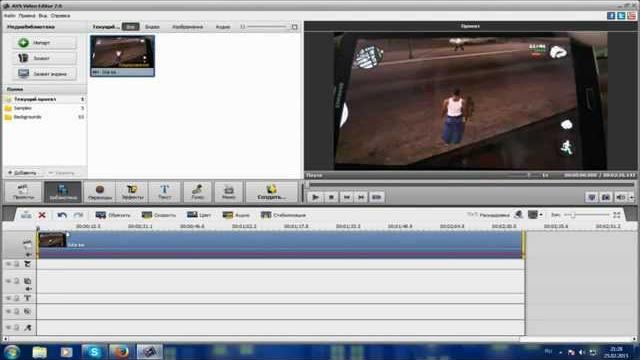Screen dimensions: 640x360
Task: Stop the preview playback
Action: click(331, 198)
